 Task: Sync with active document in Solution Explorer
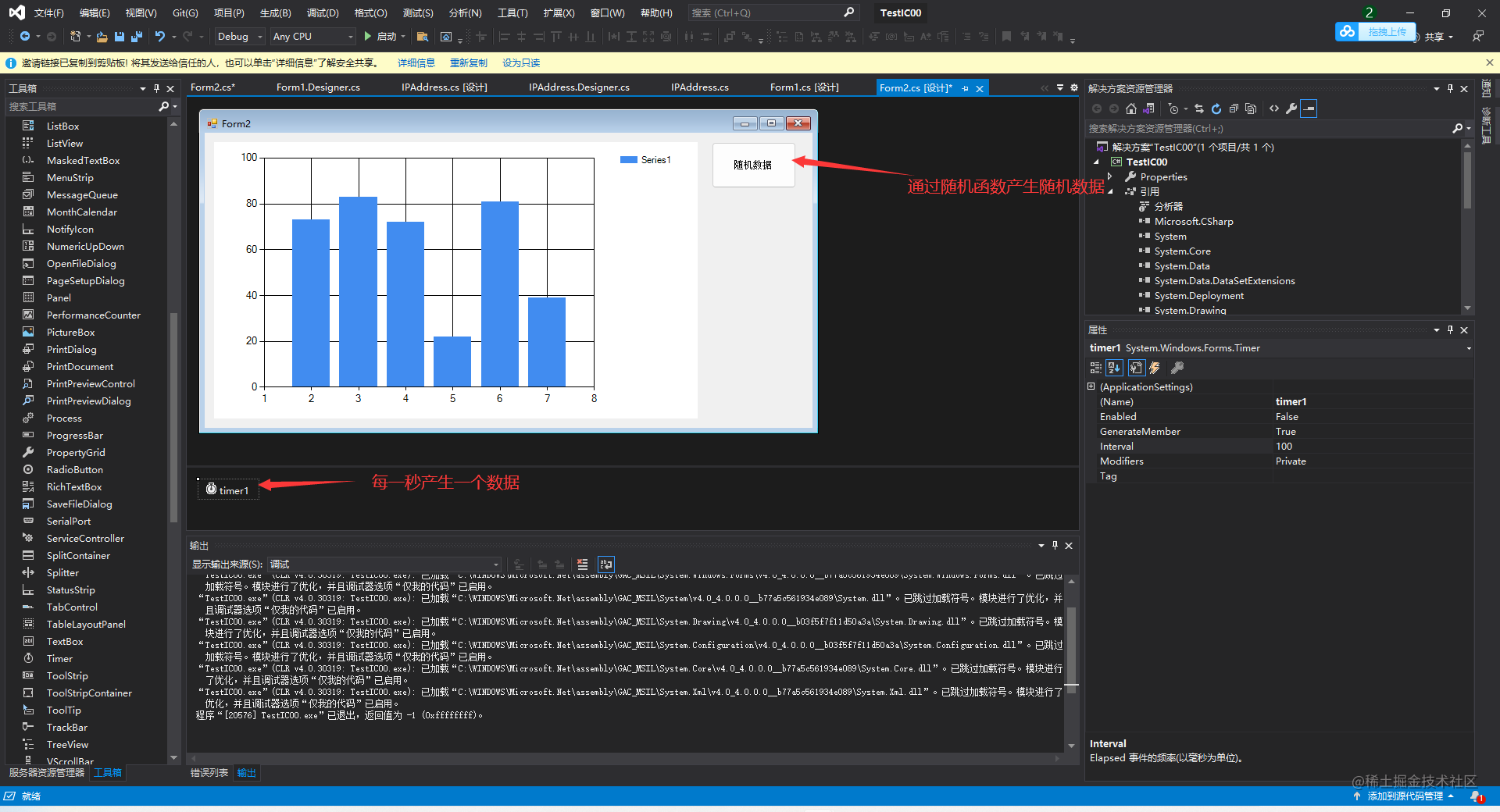point(1199,109)
